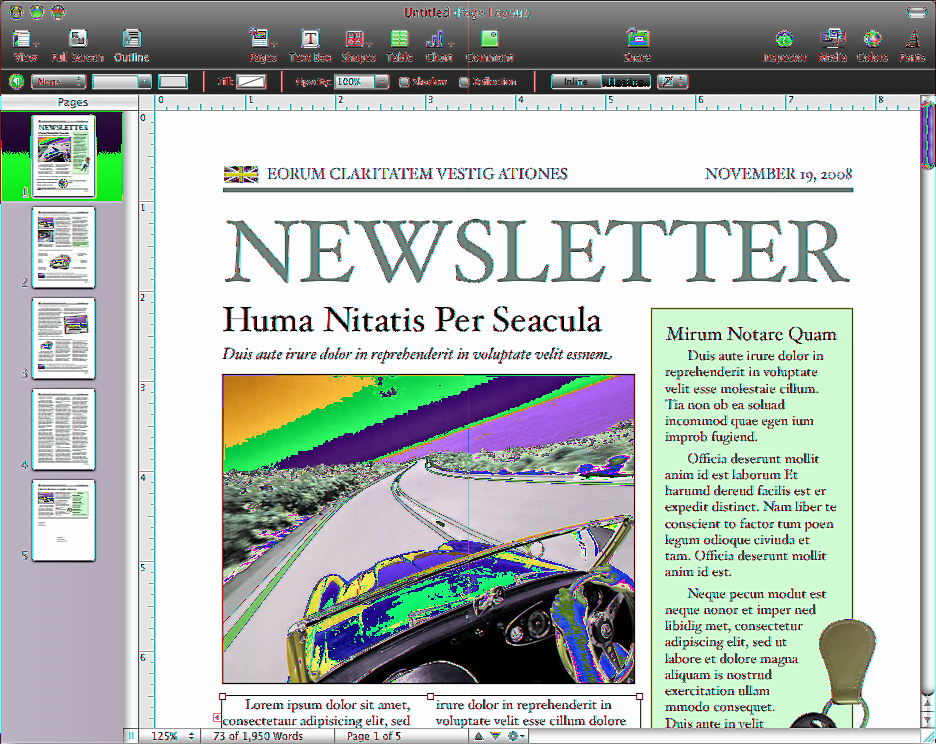Click 'EORUM CLARITATEM VESTIG ATIONES' header text
This screenshot has height=745, width=936.
point(417,174)
